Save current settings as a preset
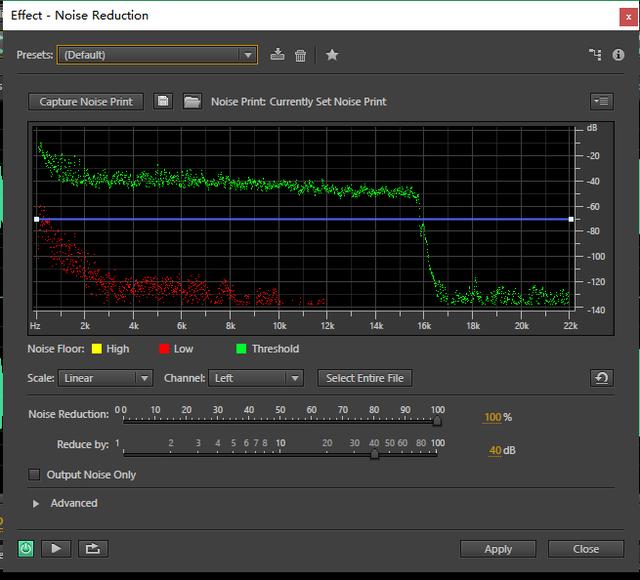The height and width of the screenshot is (580, 640). pos(277,55)
